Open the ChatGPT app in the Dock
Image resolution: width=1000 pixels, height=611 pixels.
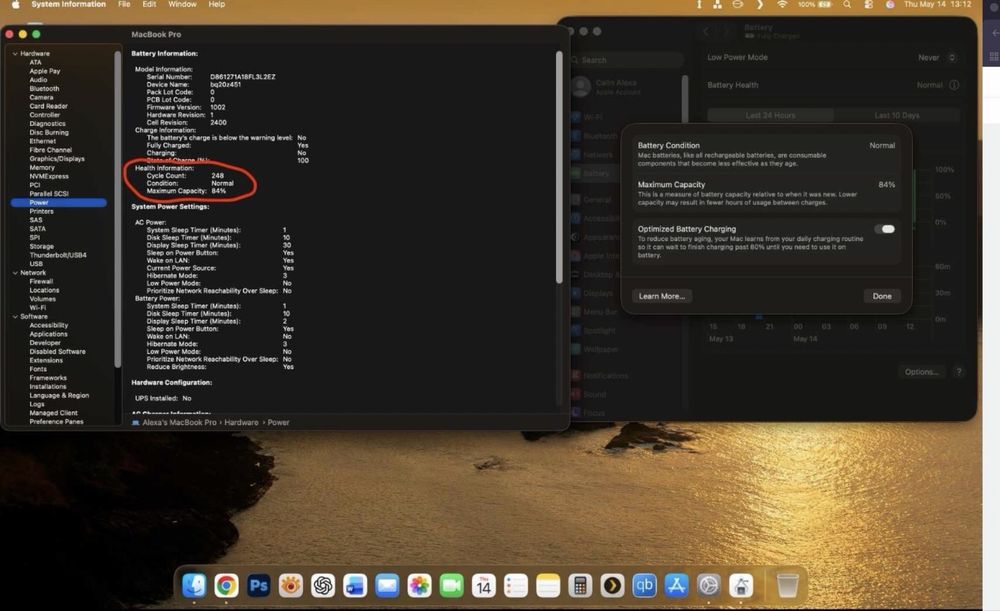[x=323, y=585]
